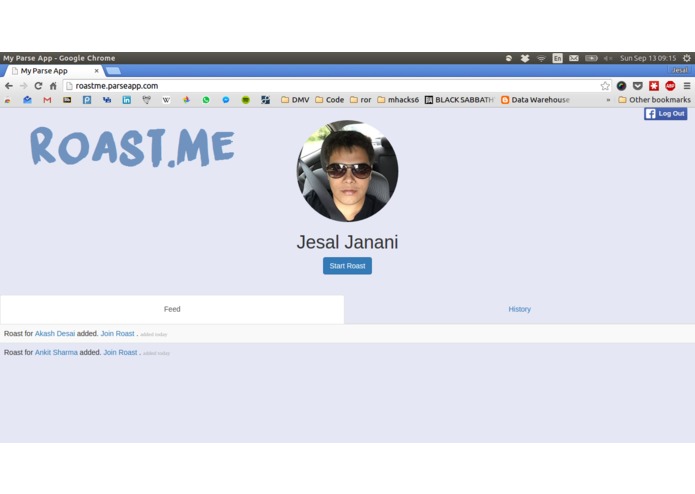Join Roast for Akash Desai

pyautogui.click(x=117, y=334)
